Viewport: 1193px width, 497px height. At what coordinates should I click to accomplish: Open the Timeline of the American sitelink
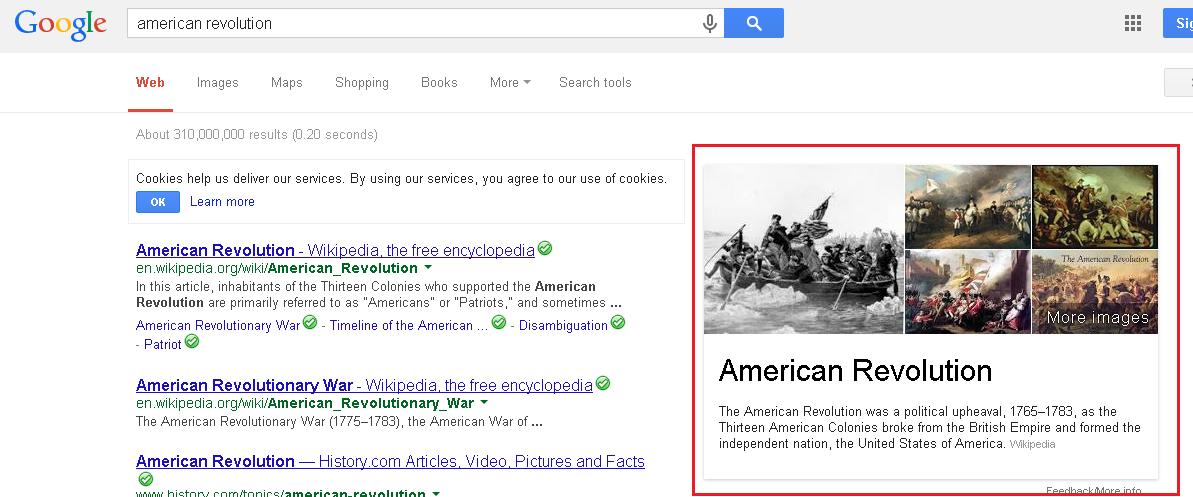(409, 326)
